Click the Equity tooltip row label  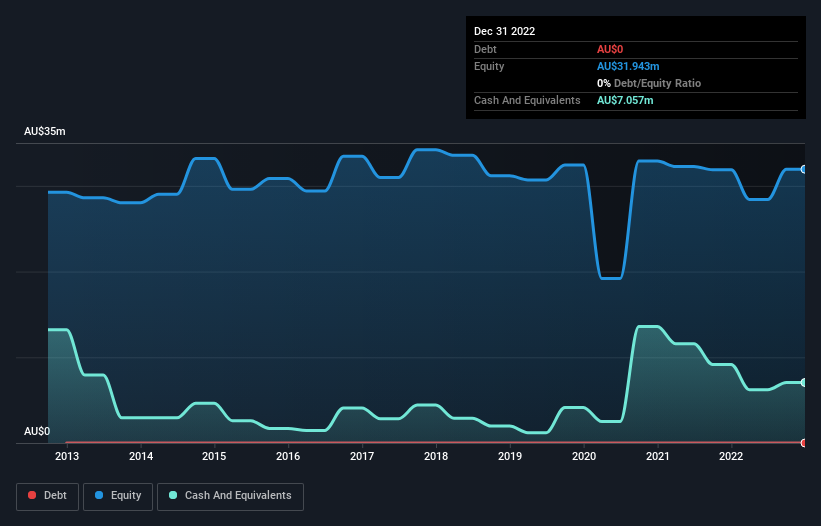tap(489, 66)
